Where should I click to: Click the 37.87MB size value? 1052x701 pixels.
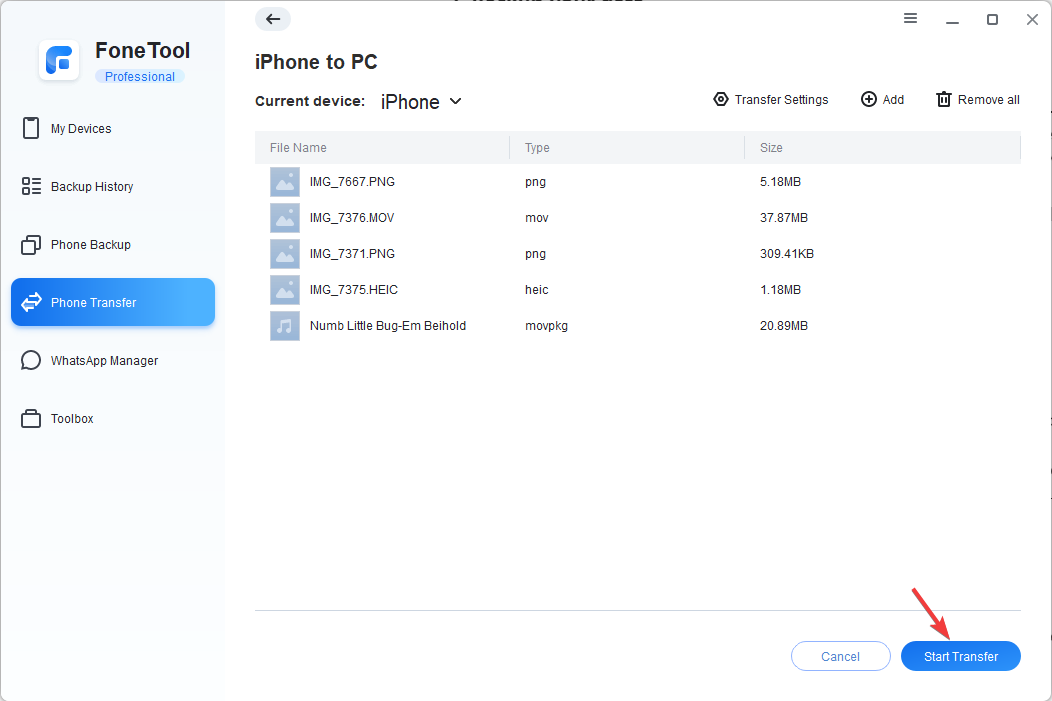tap(784, 218)
